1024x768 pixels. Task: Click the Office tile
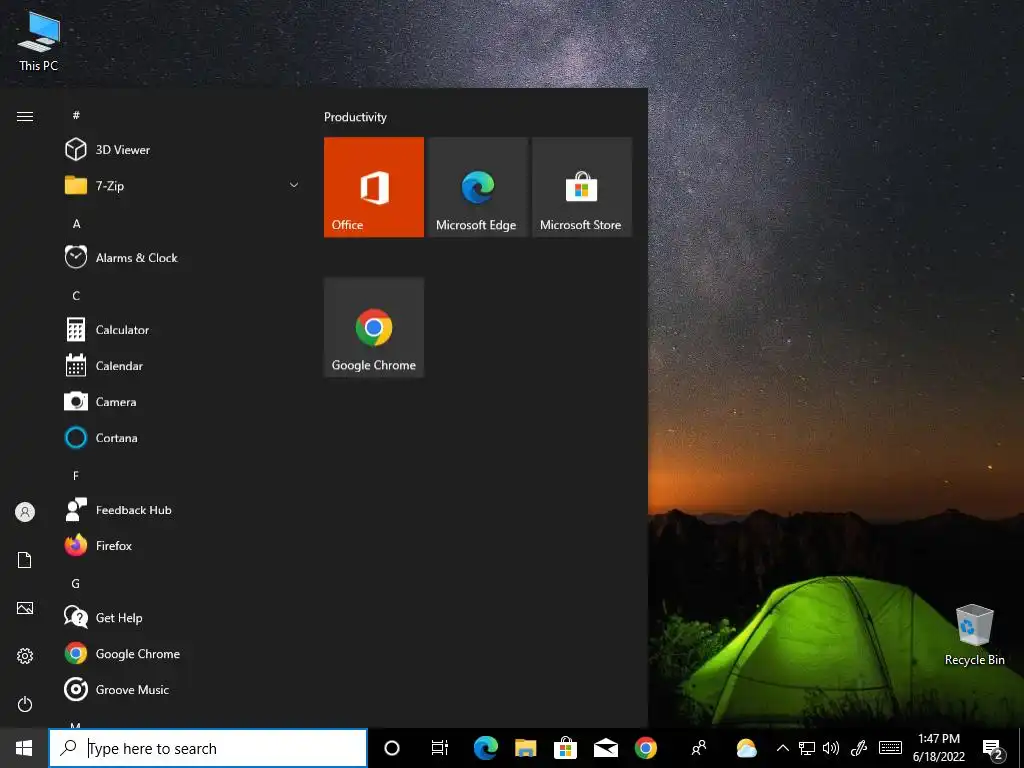pos(374,187)
